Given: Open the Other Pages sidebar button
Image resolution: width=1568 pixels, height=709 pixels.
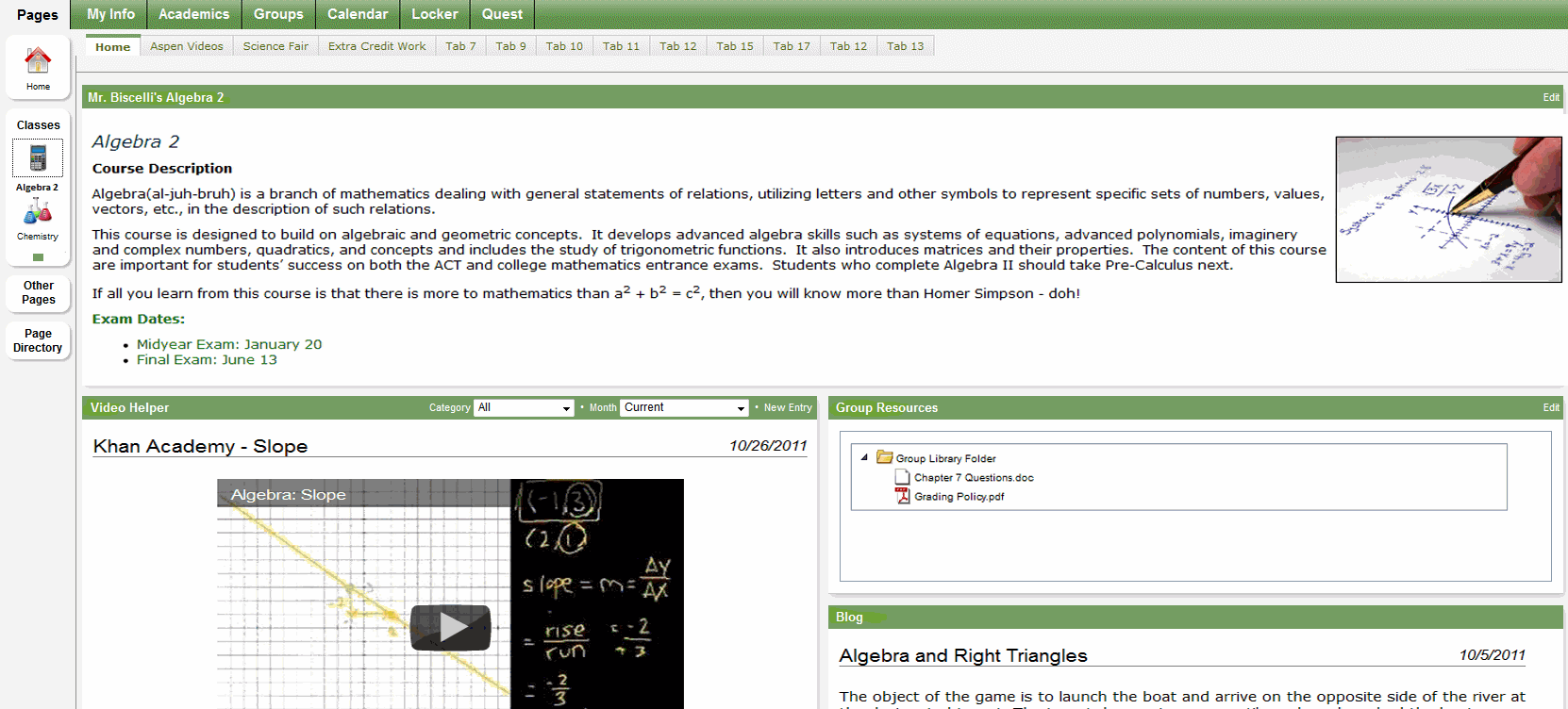Looking at the screenshot, I should (38, 292).
